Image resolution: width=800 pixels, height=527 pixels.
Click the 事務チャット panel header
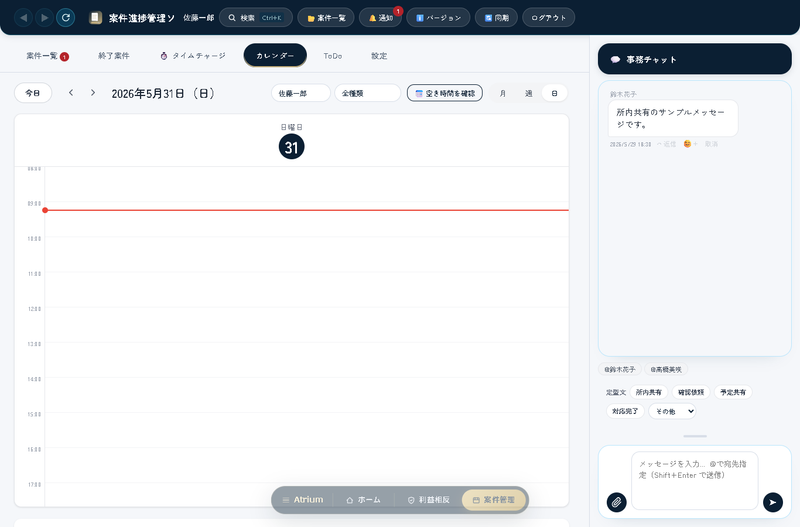[694, 59]
